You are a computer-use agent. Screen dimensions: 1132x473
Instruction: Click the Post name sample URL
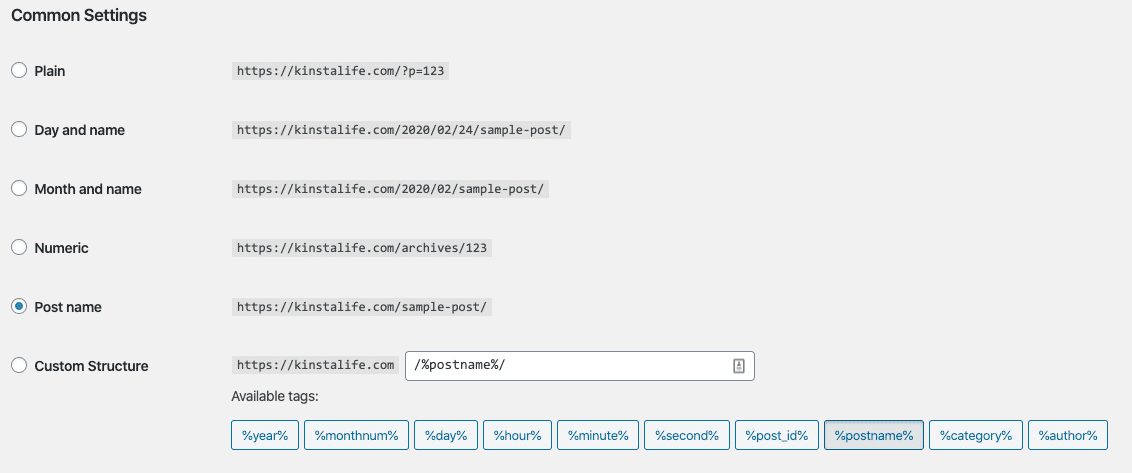tap(362, 307)
